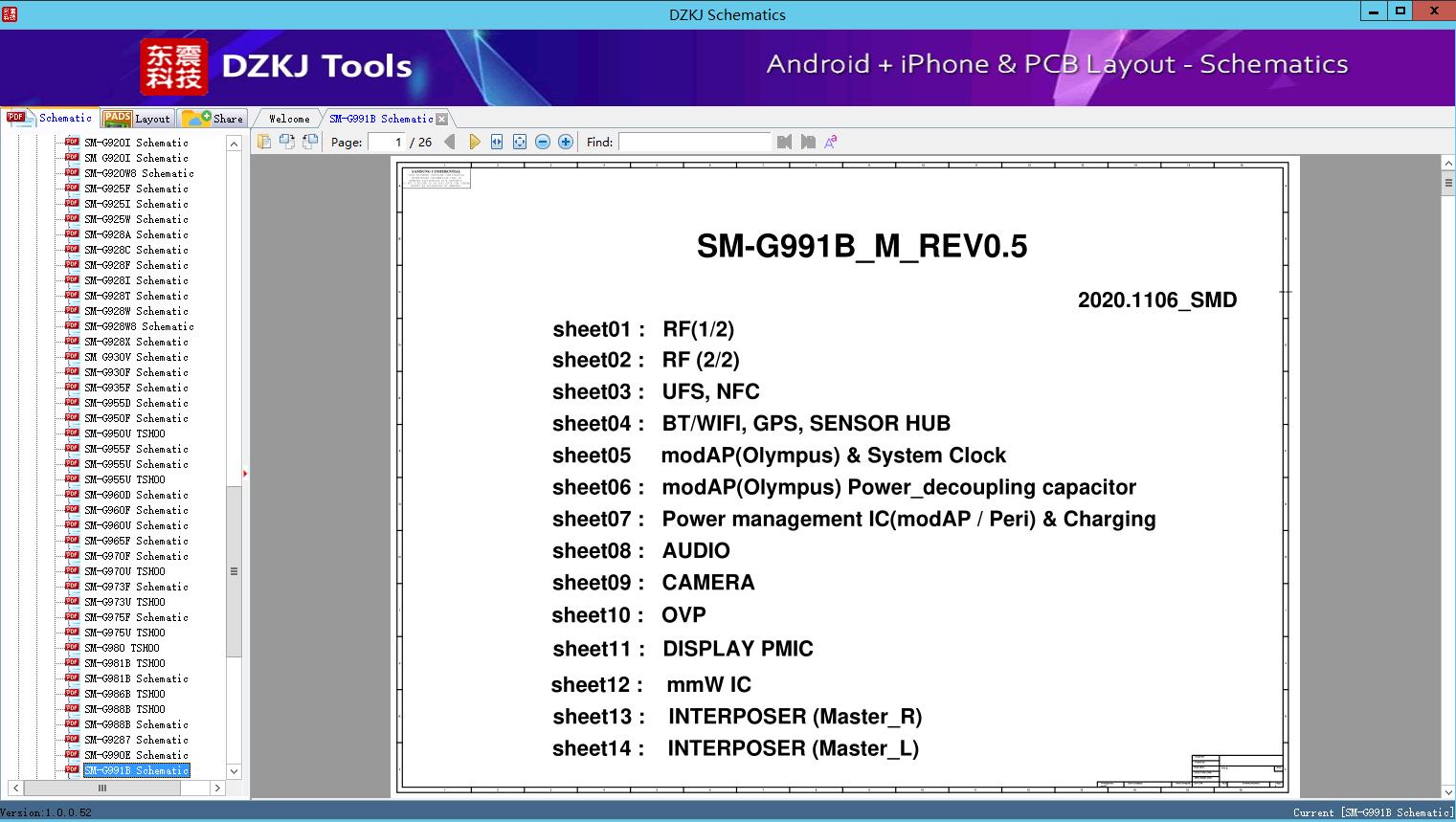This screenshot has height=822, width=1456.
Task: Open SM G930V Schematic from list
Action: coord(136,357)
